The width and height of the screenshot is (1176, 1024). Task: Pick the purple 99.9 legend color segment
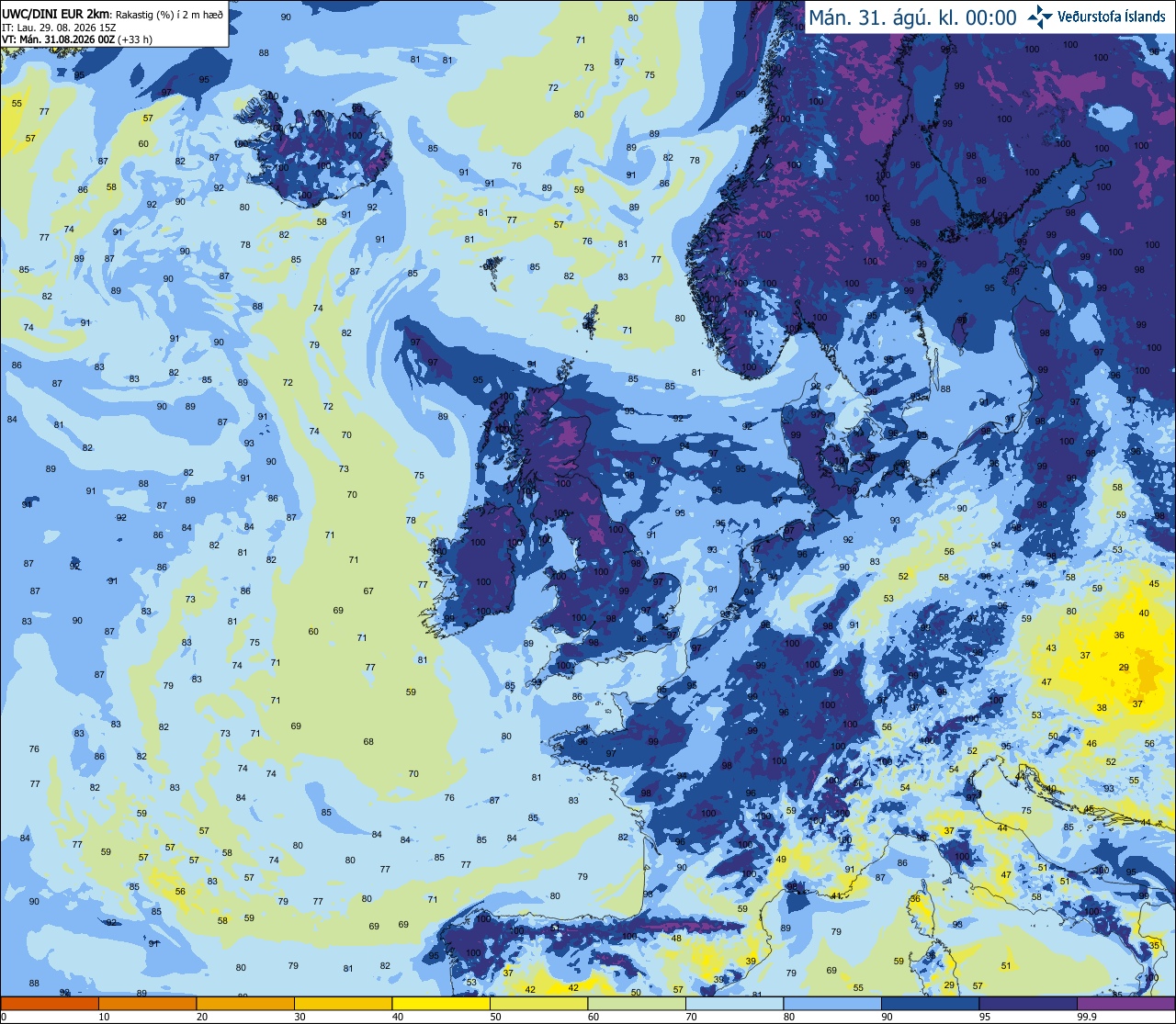click(x=1125, y=1003)
